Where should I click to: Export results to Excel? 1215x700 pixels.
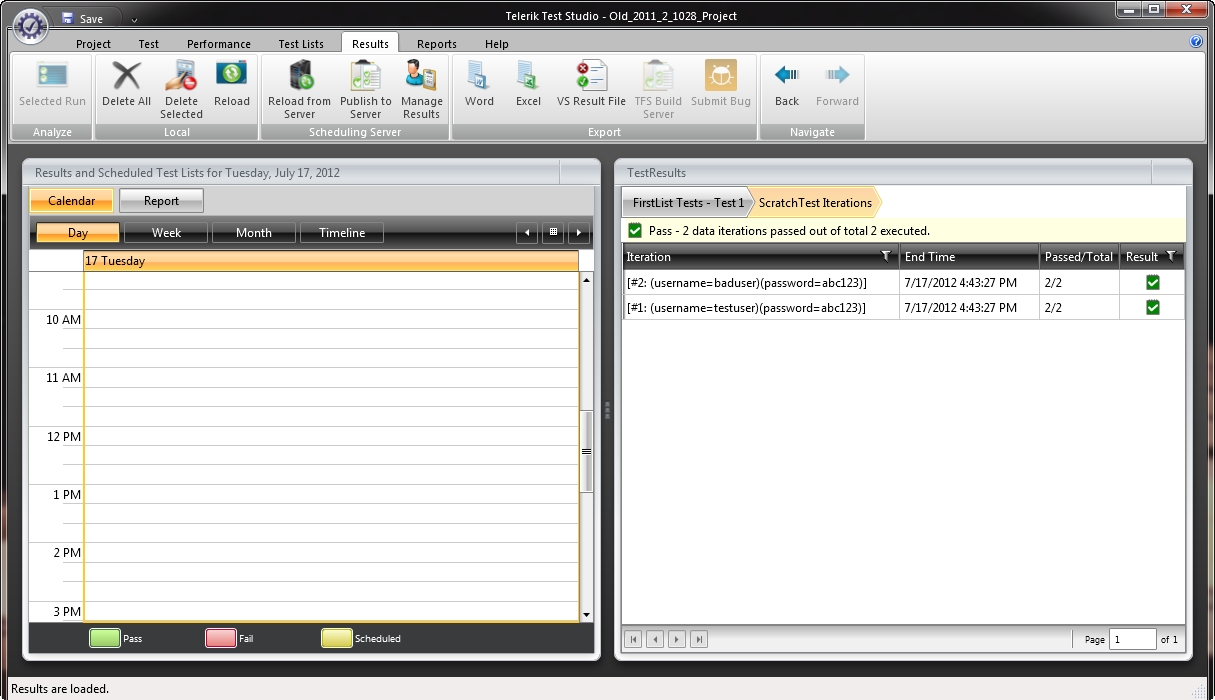pos(528,76)
